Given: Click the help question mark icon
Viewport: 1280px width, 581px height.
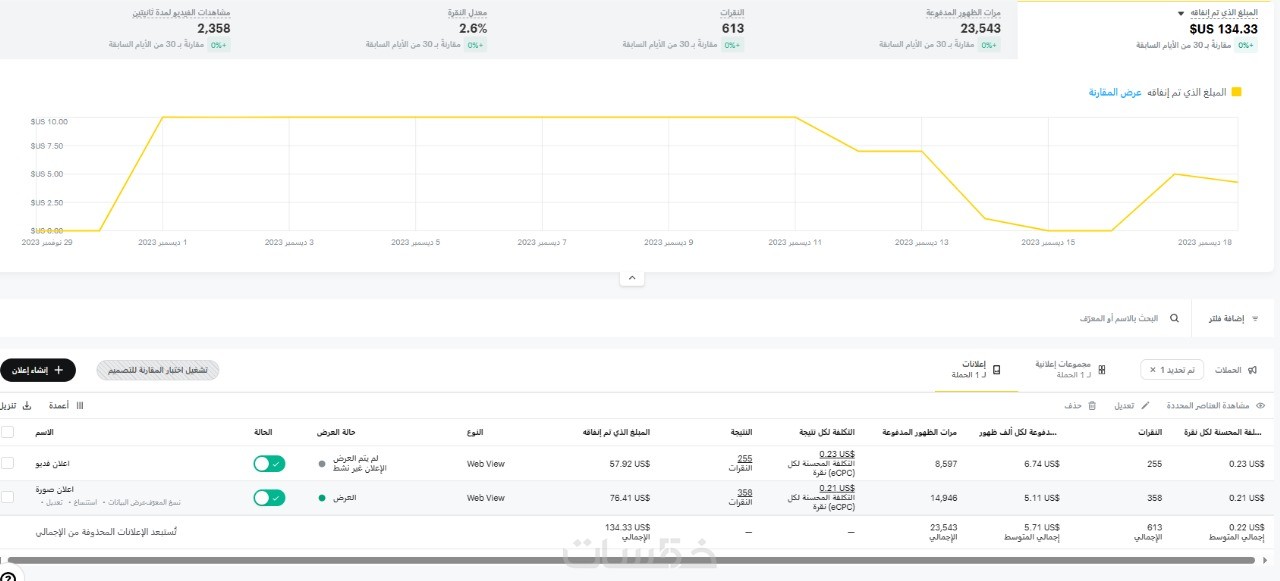Looking at the screenshot, I should (x=8, y=577).
